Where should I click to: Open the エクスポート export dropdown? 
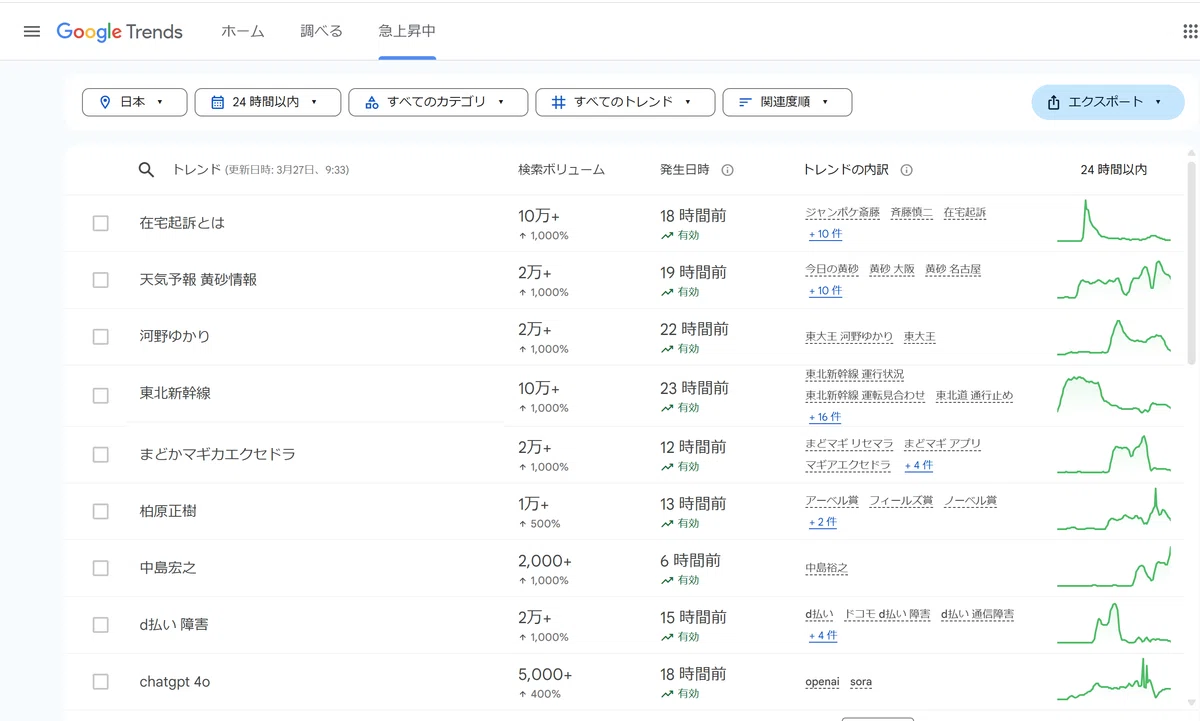pyautogui.click(x=1108, y=102)
